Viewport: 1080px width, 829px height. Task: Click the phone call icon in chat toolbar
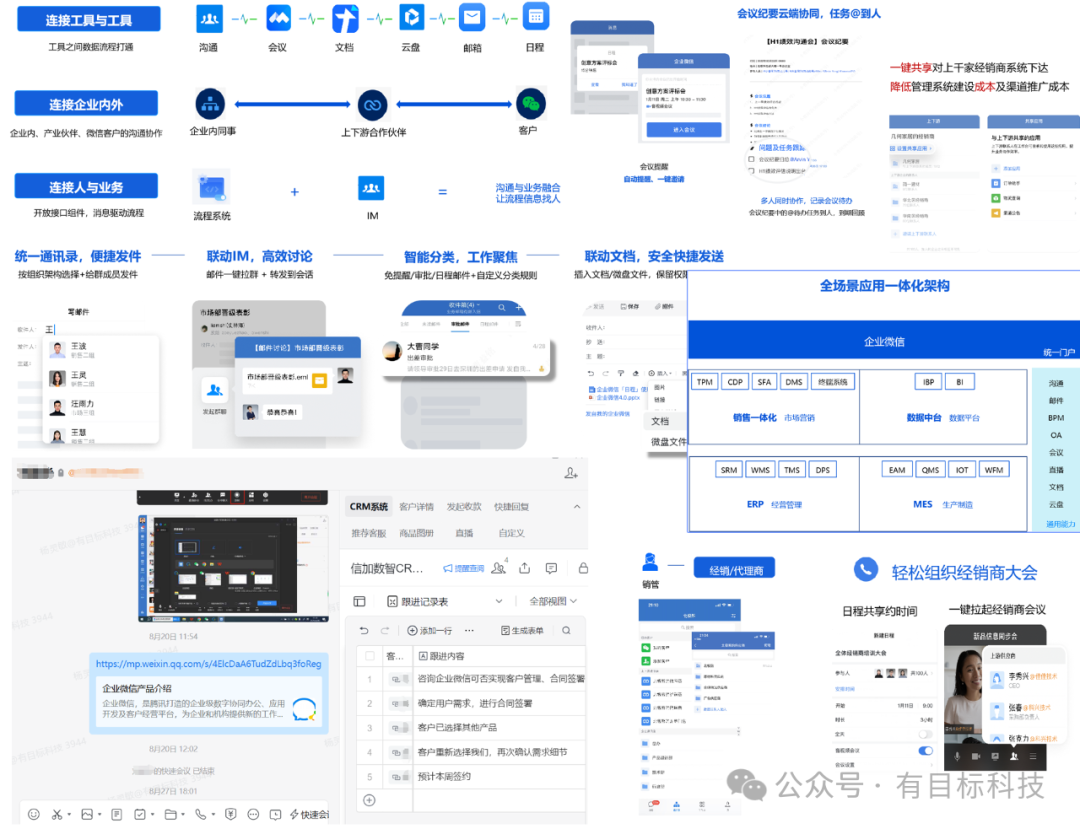200,815
